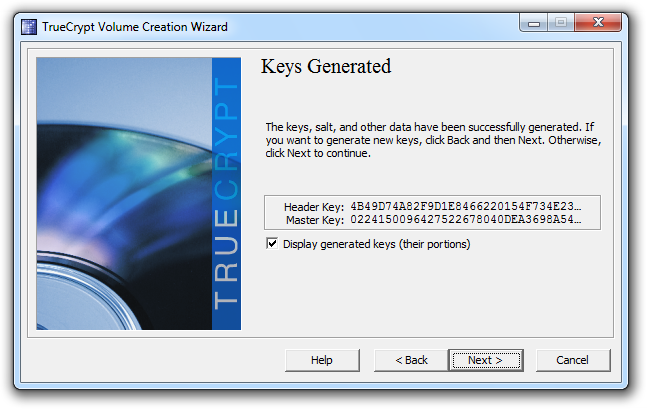Click the TrueCrypt disc banner image
Image resolution: width=647 pixels, height=409 pixels.
(139, 194)
